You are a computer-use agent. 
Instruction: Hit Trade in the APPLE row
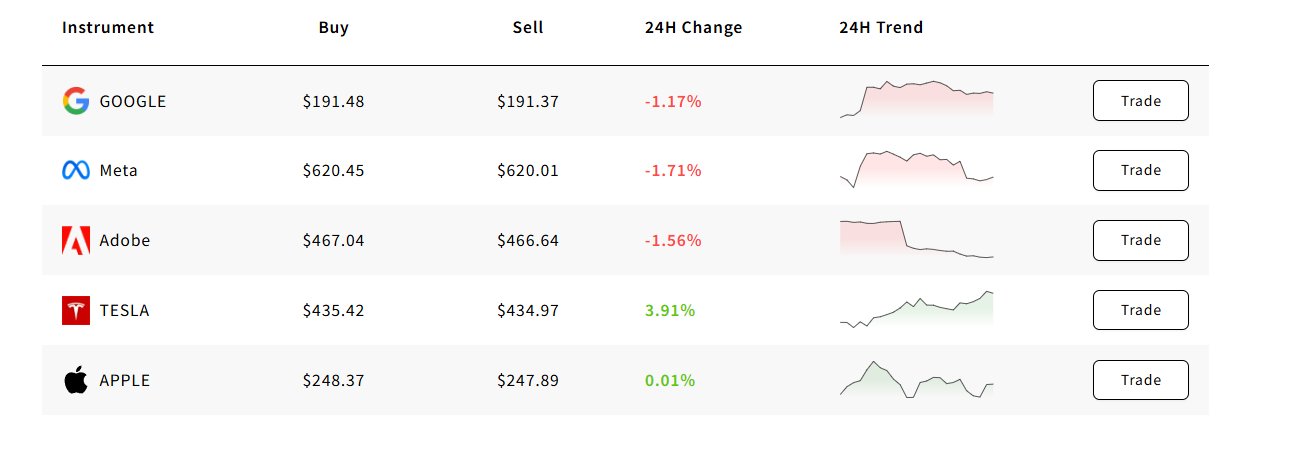[x=1140, y=380]
